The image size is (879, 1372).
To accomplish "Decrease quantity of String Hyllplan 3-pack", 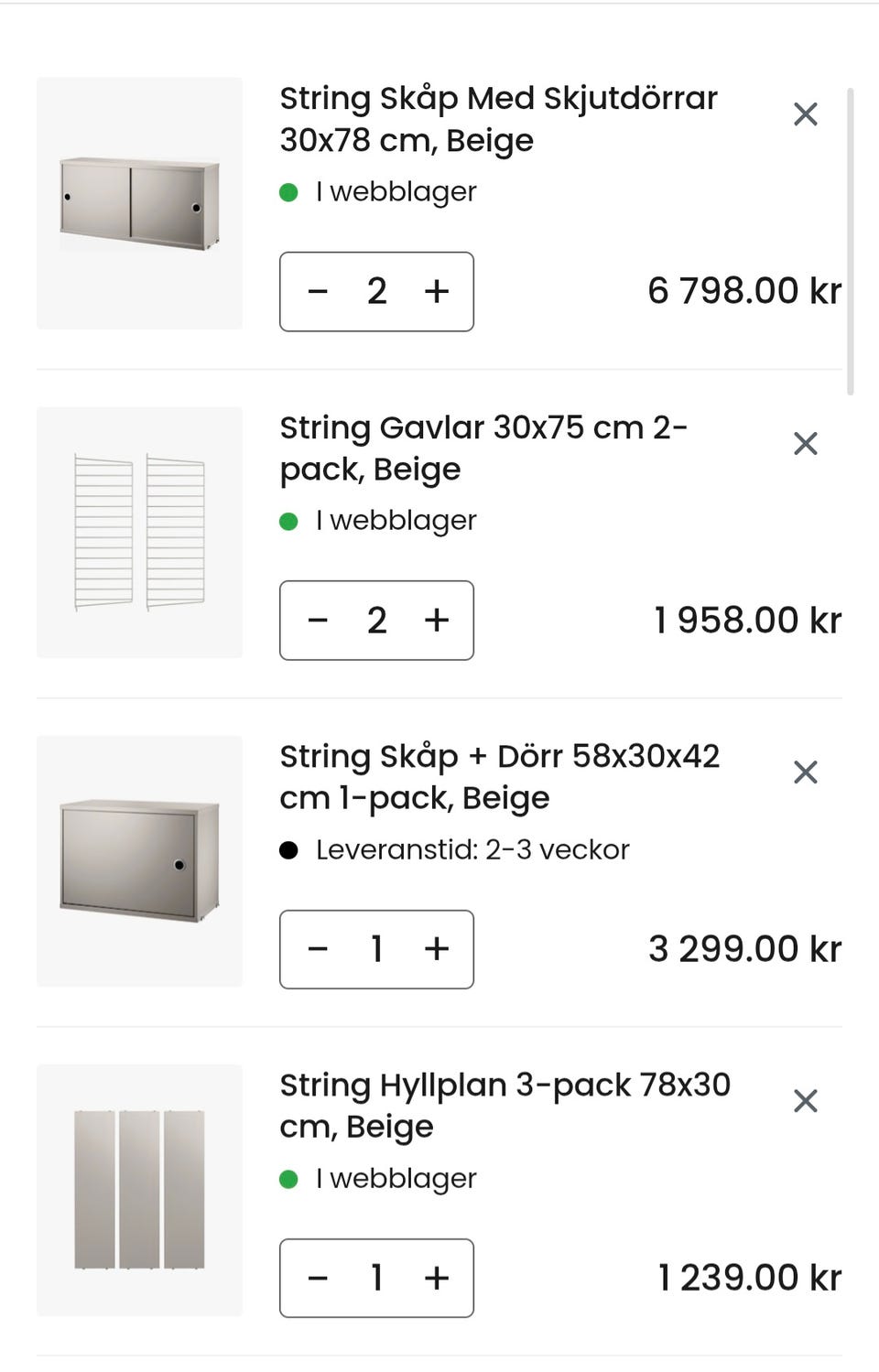I will (318, 1278).
